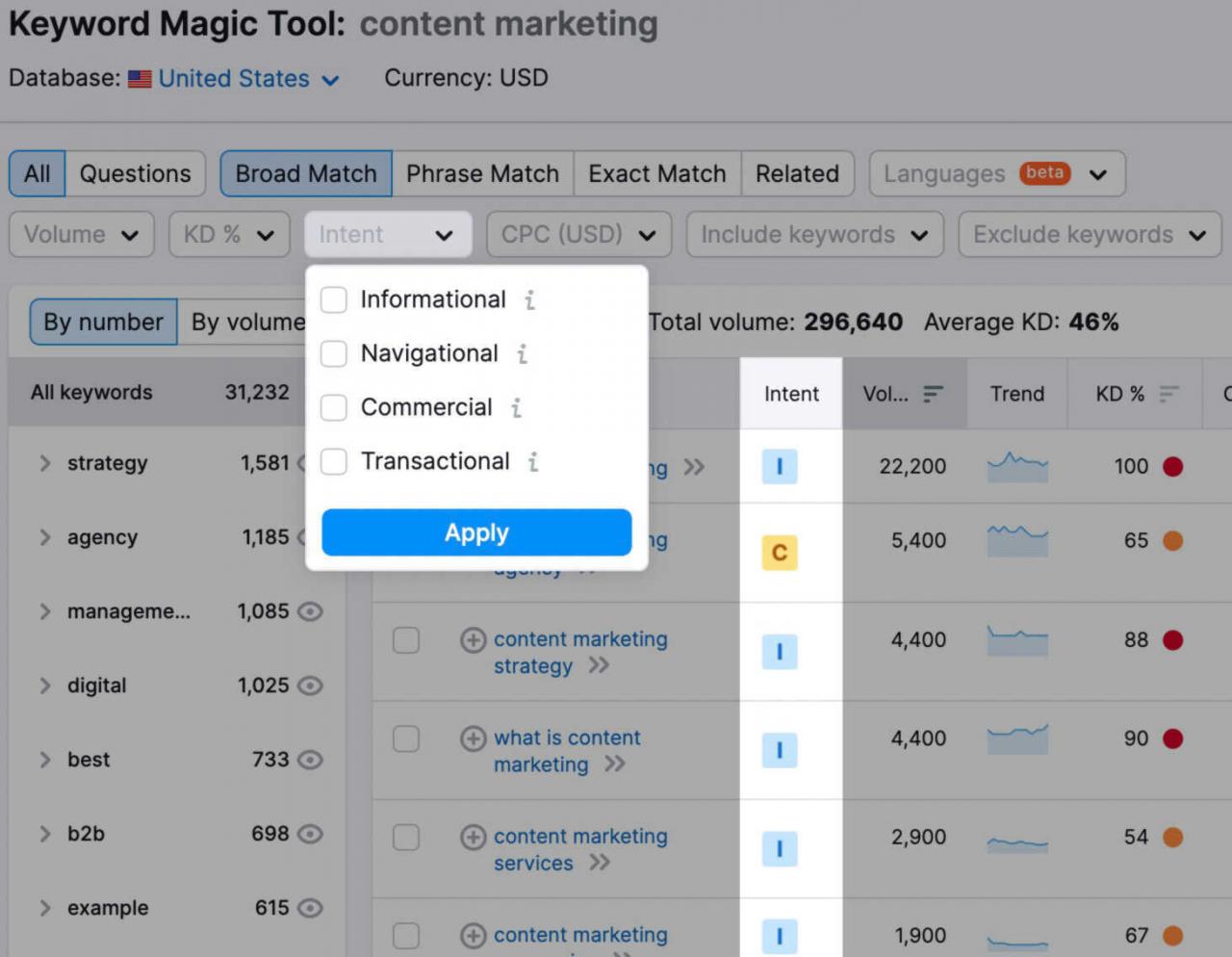Select the Exact Match tab

(x=657, y=173)
